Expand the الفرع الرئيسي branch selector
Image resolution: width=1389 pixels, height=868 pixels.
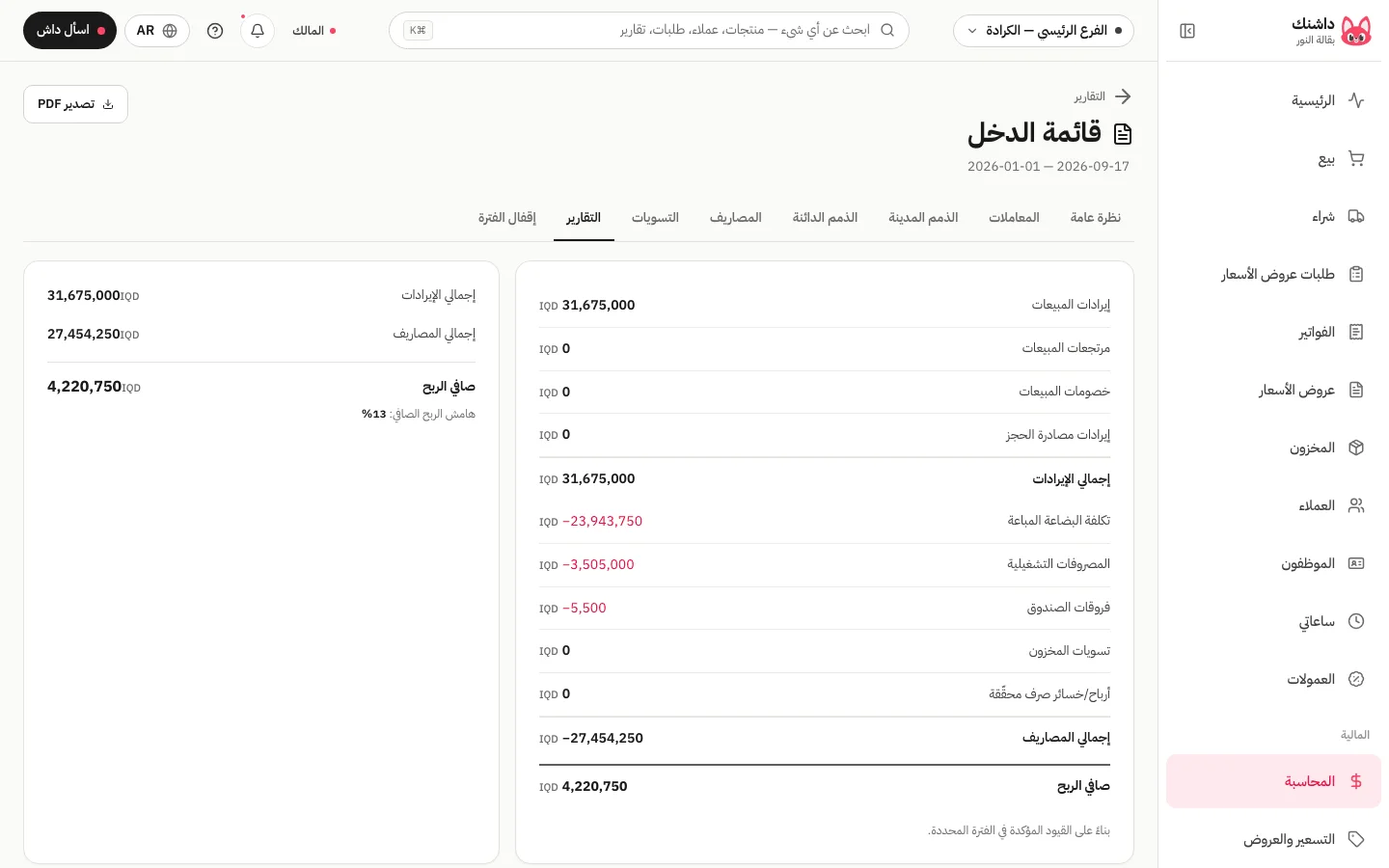pyautogui.click(x=1044, y=31)
